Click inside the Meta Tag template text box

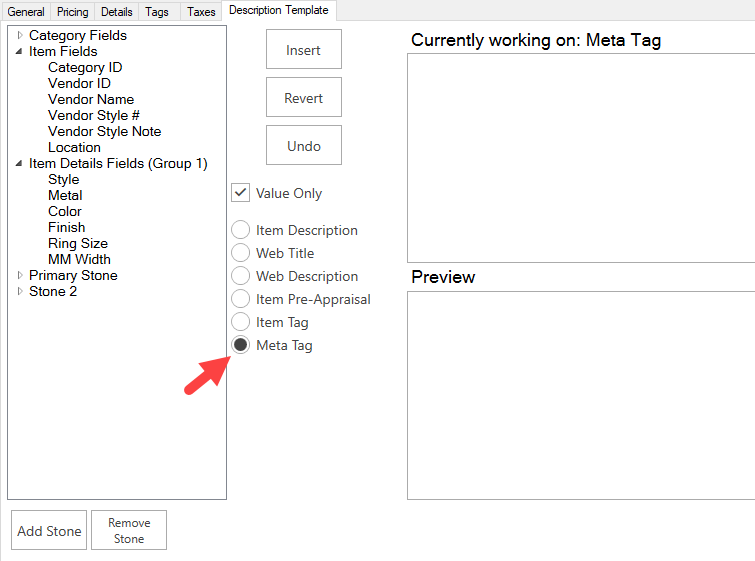pos(580,158)
